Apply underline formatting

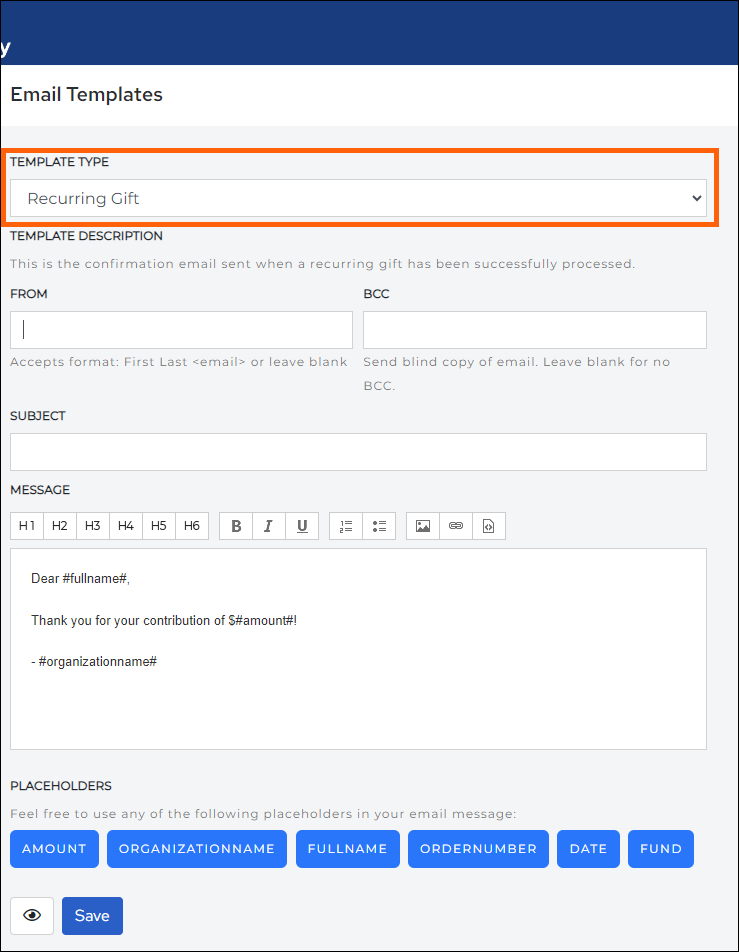(x=302, y=525)
